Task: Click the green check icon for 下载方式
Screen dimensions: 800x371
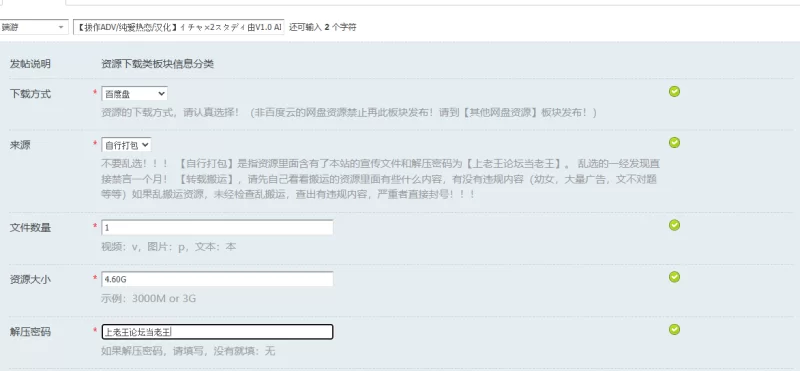Action: [x=674, y=91]
